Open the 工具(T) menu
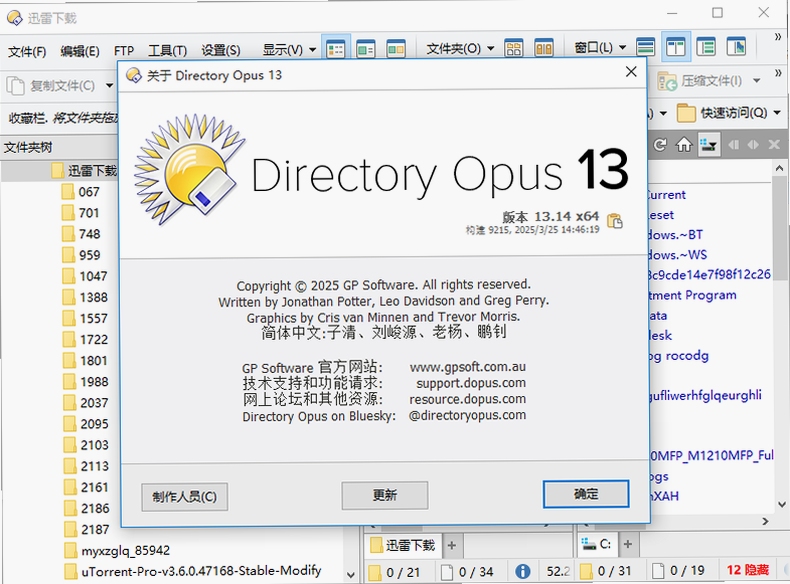This screenshot has width=790, height=584. [167, 50]
